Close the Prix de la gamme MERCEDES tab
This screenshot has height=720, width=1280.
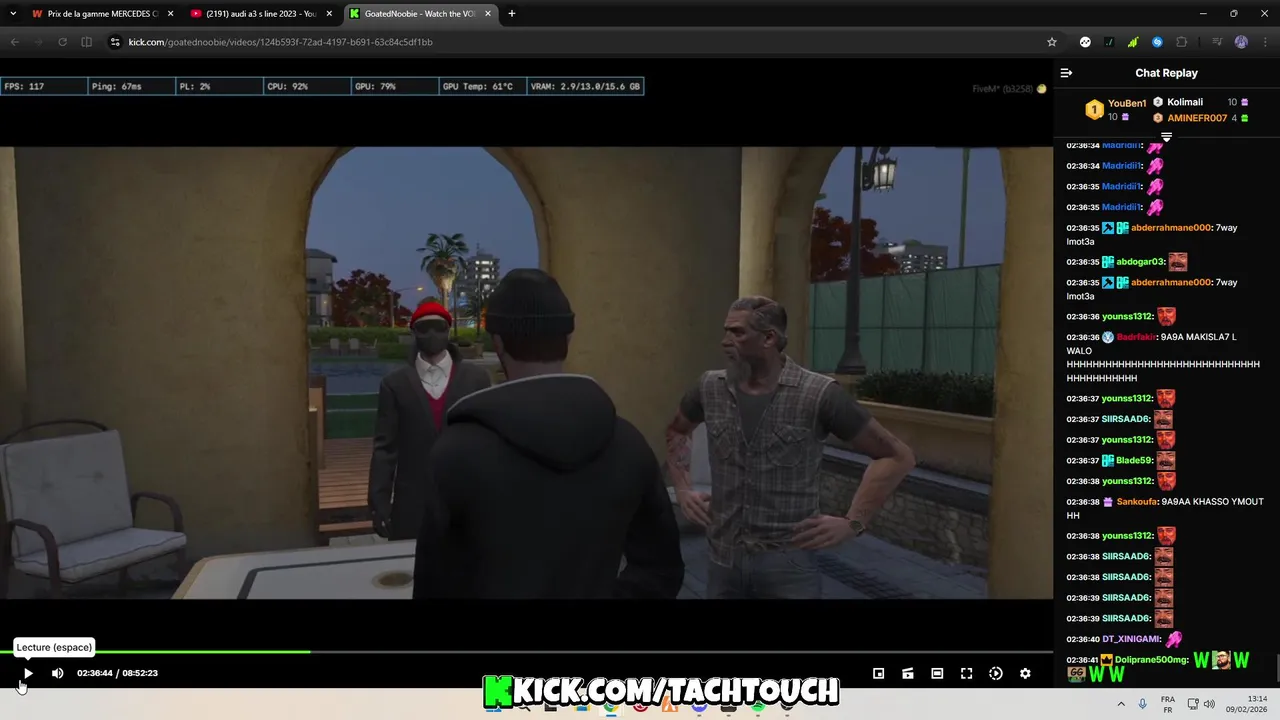171,14
